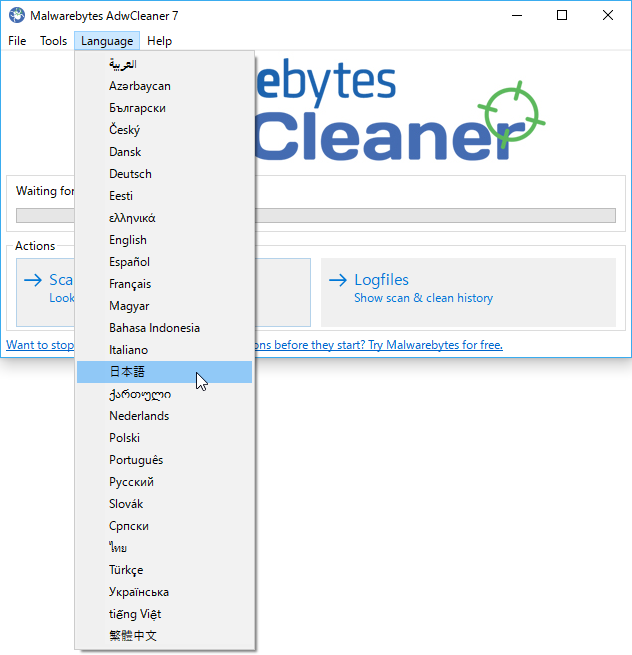Open the Tools menu

[53, 41]
